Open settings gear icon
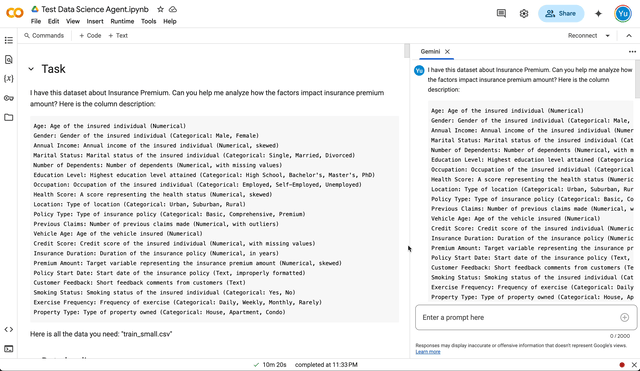 [x=524, y=13]
